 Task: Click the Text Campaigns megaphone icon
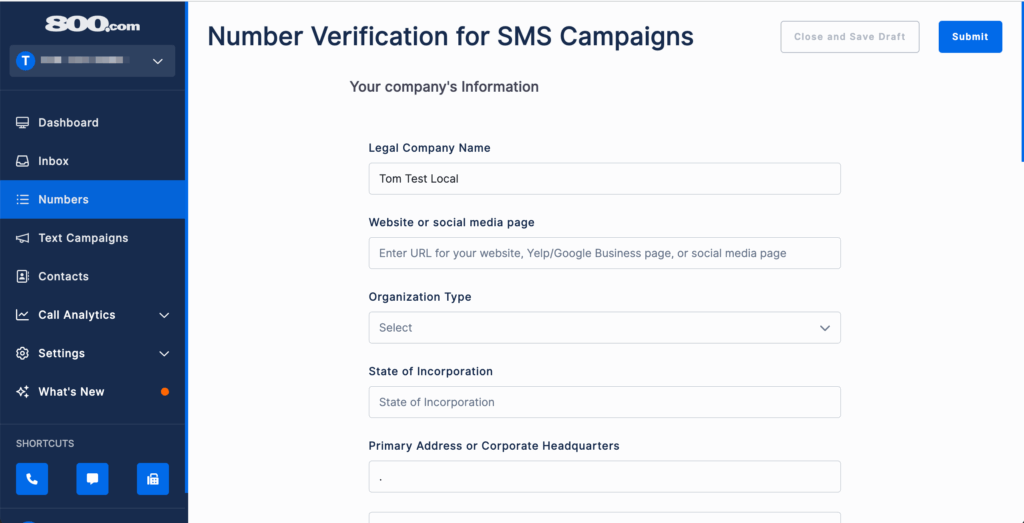pyautogui.click(x=22, y=238)
